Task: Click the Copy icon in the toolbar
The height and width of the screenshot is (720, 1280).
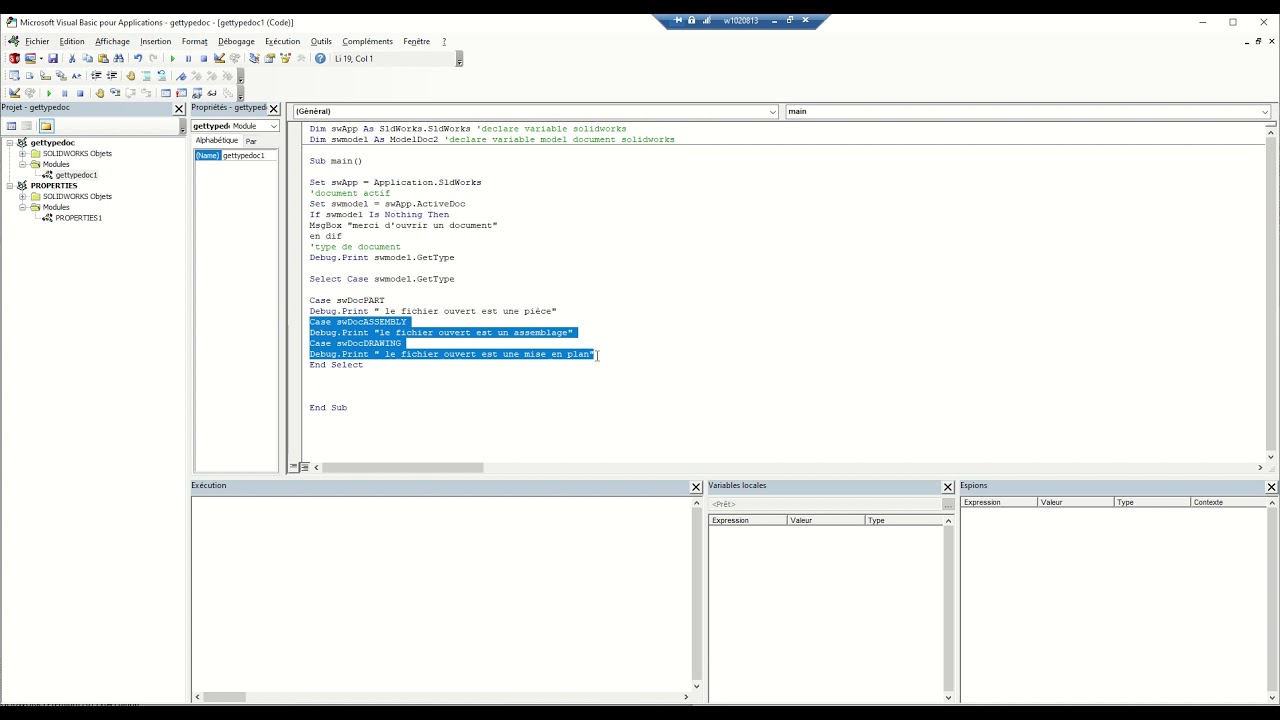Action: point(87,58)
